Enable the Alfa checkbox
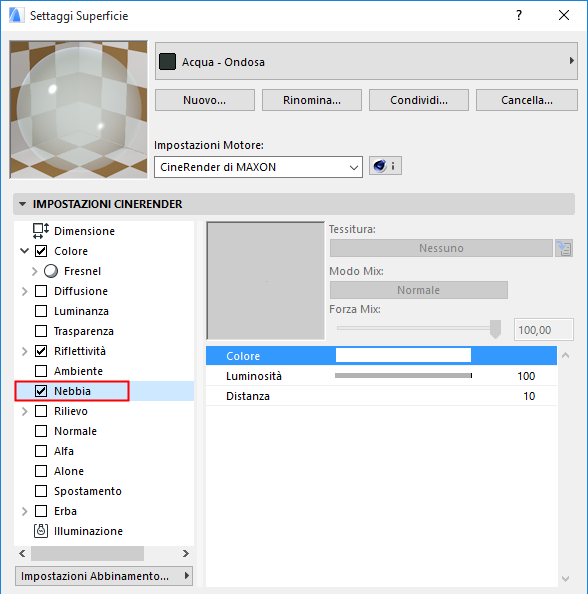Image resolution: width=588 pixels, height=594 pixels. coord(41,451)
